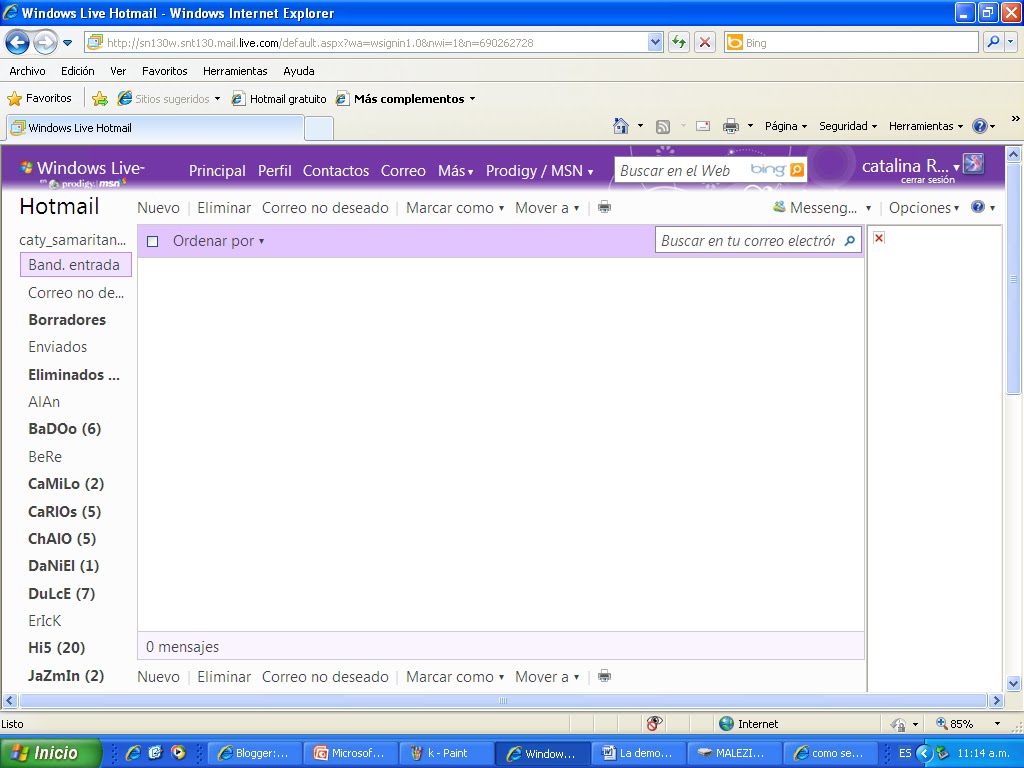Click the Buscar en tu correo field
The height and width of the screenshot is (768, 1024).
click(x=748, y=241)
